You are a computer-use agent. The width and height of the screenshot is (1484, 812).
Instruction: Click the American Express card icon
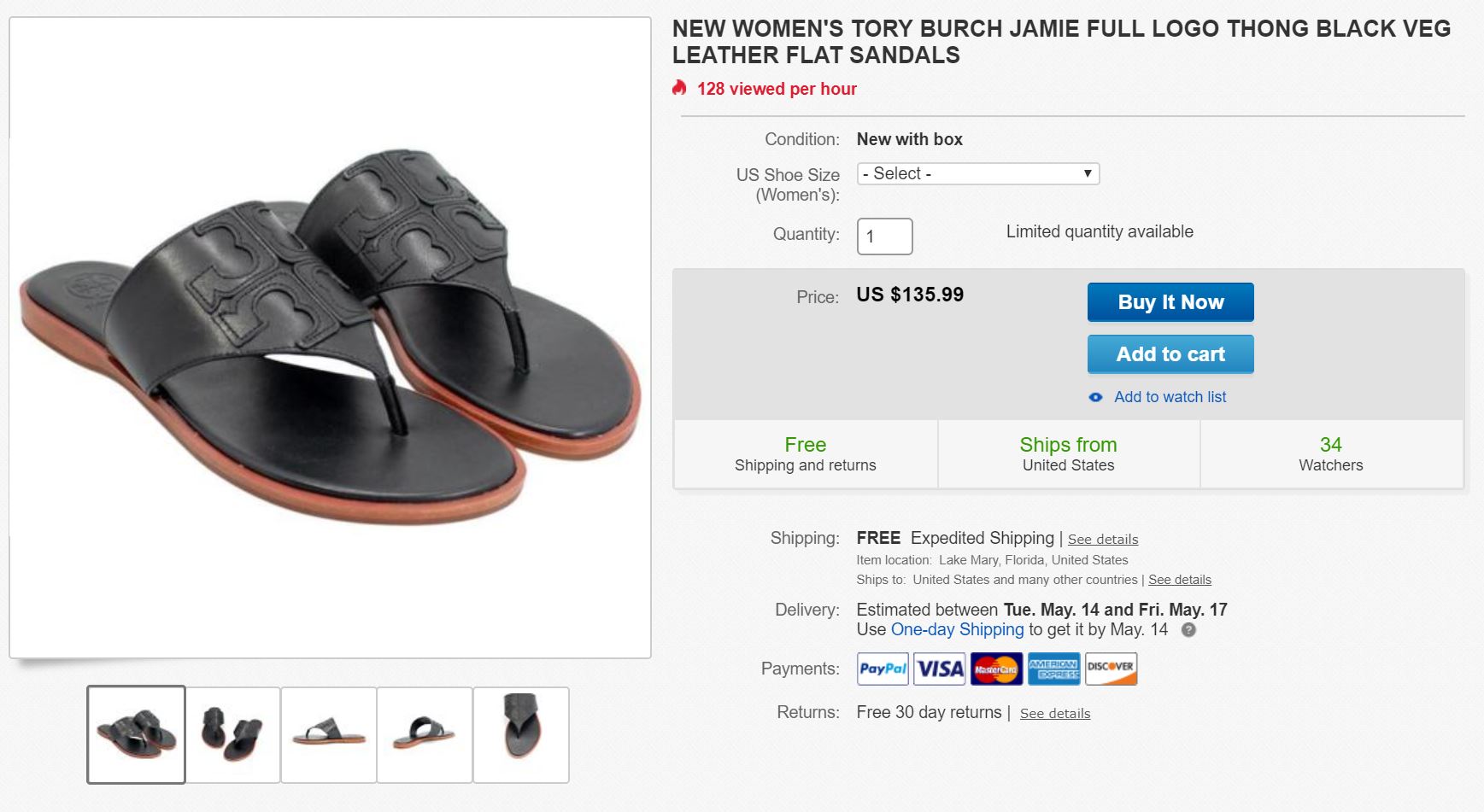tap(1053, 669)
